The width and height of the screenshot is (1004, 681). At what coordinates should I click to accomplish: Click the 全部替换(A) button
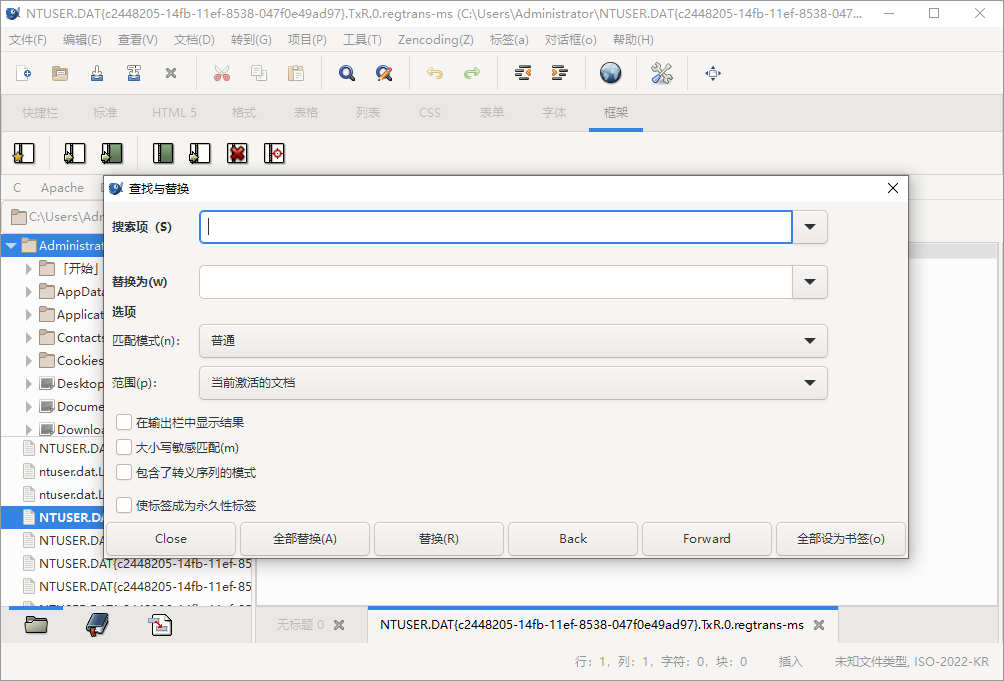coord(305,539)
